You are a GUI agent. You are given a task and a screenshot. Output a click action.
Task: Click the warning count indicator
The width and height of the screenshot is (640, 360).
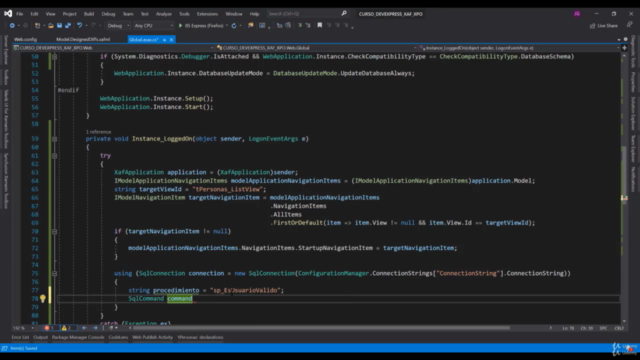[x=67, y=328]
